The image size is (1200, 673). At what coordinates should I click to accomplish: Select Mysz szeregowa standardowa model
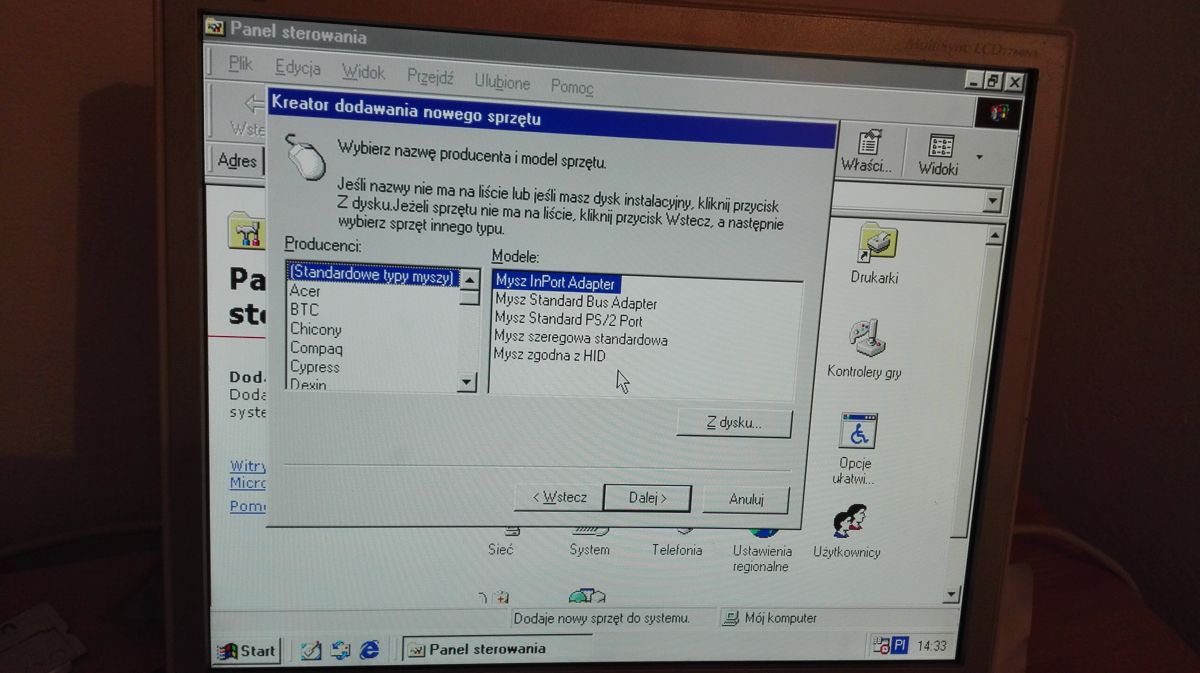580,339
